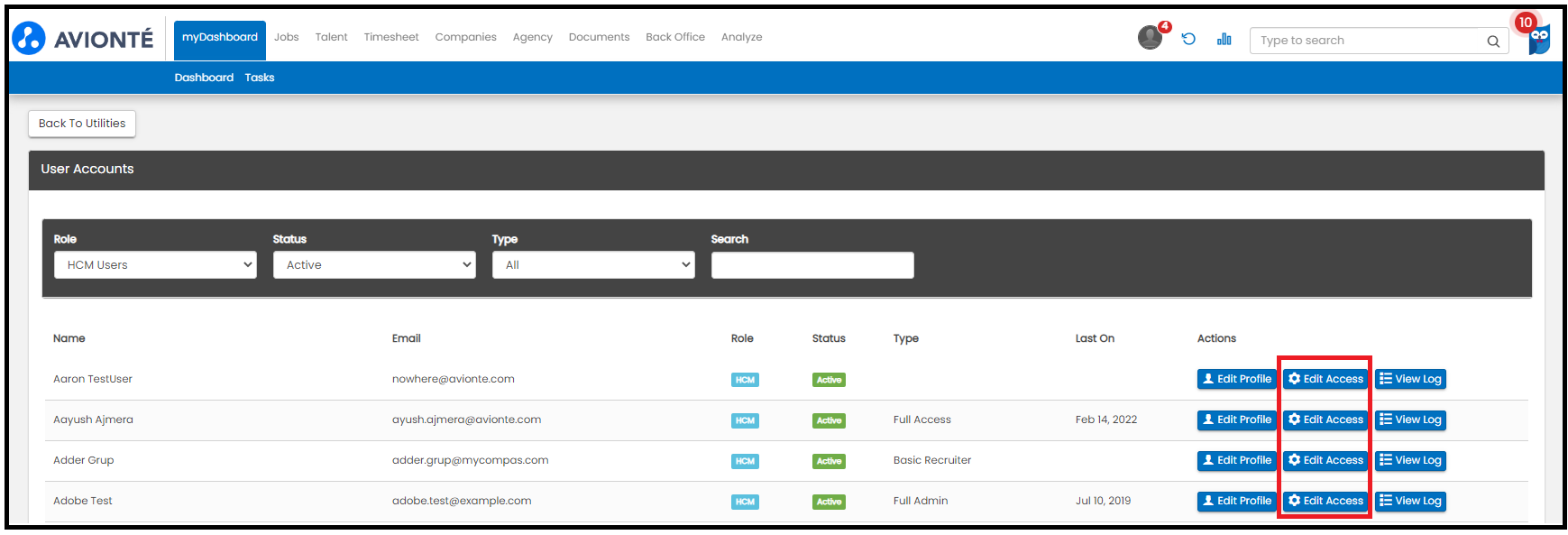Click the email ayush.ajmera@avionte.com

tap(466, 420)
